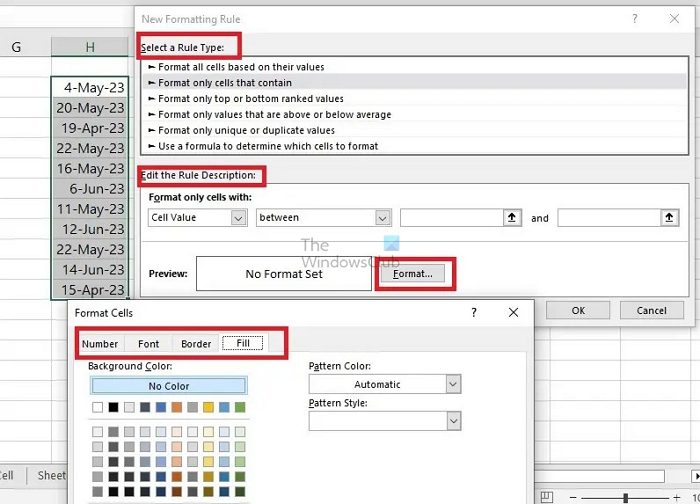Switch to the Font tab
Image resolution: width=700 pixels, height=504 pixels.
[x=148, y=344]
